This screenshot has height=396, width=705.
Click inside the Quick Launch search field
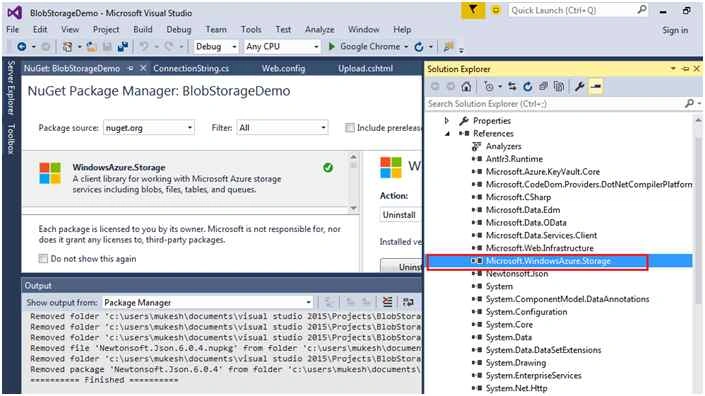(x=572, y=10)
